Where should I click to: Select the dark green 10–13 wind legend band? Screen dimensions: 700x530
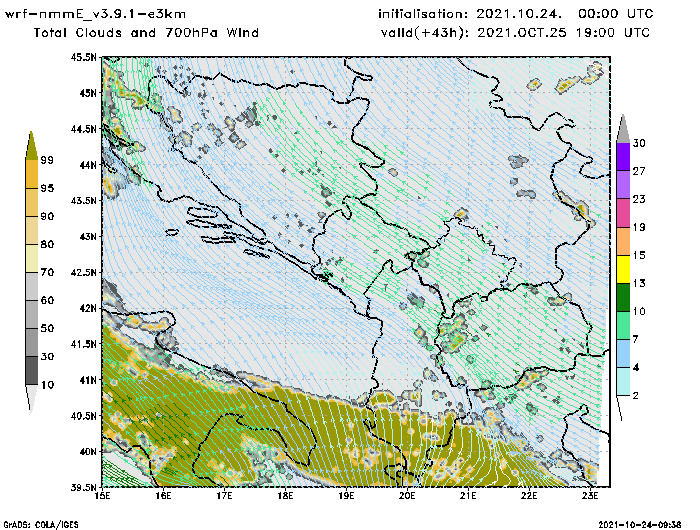pos(623,297)
